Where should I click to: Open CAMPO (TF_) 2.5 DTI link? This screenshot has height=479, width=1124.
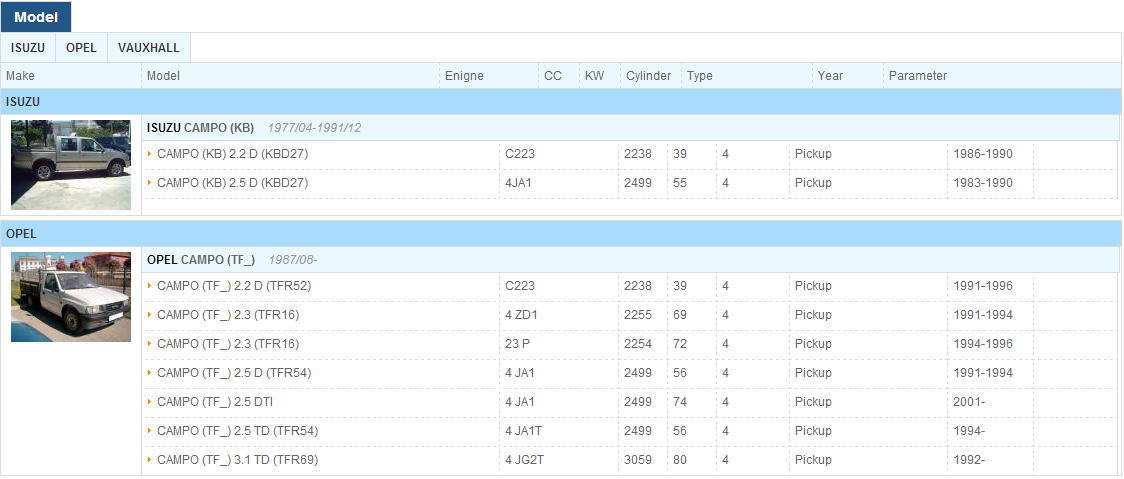pos(215,402)
